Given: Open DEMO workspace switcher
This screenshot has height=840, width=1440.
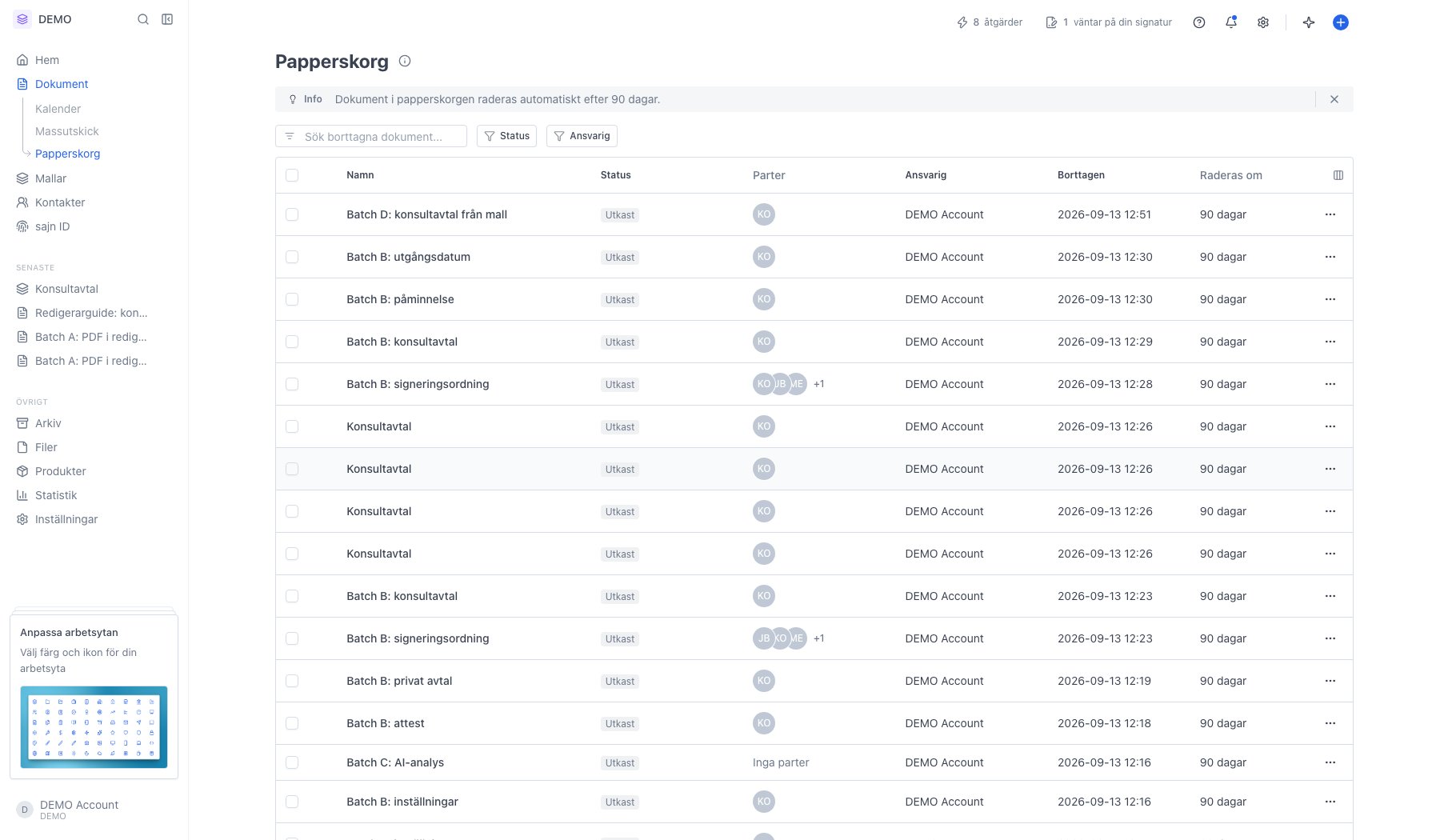Looking at the screenshot, I should coord(44,19).
